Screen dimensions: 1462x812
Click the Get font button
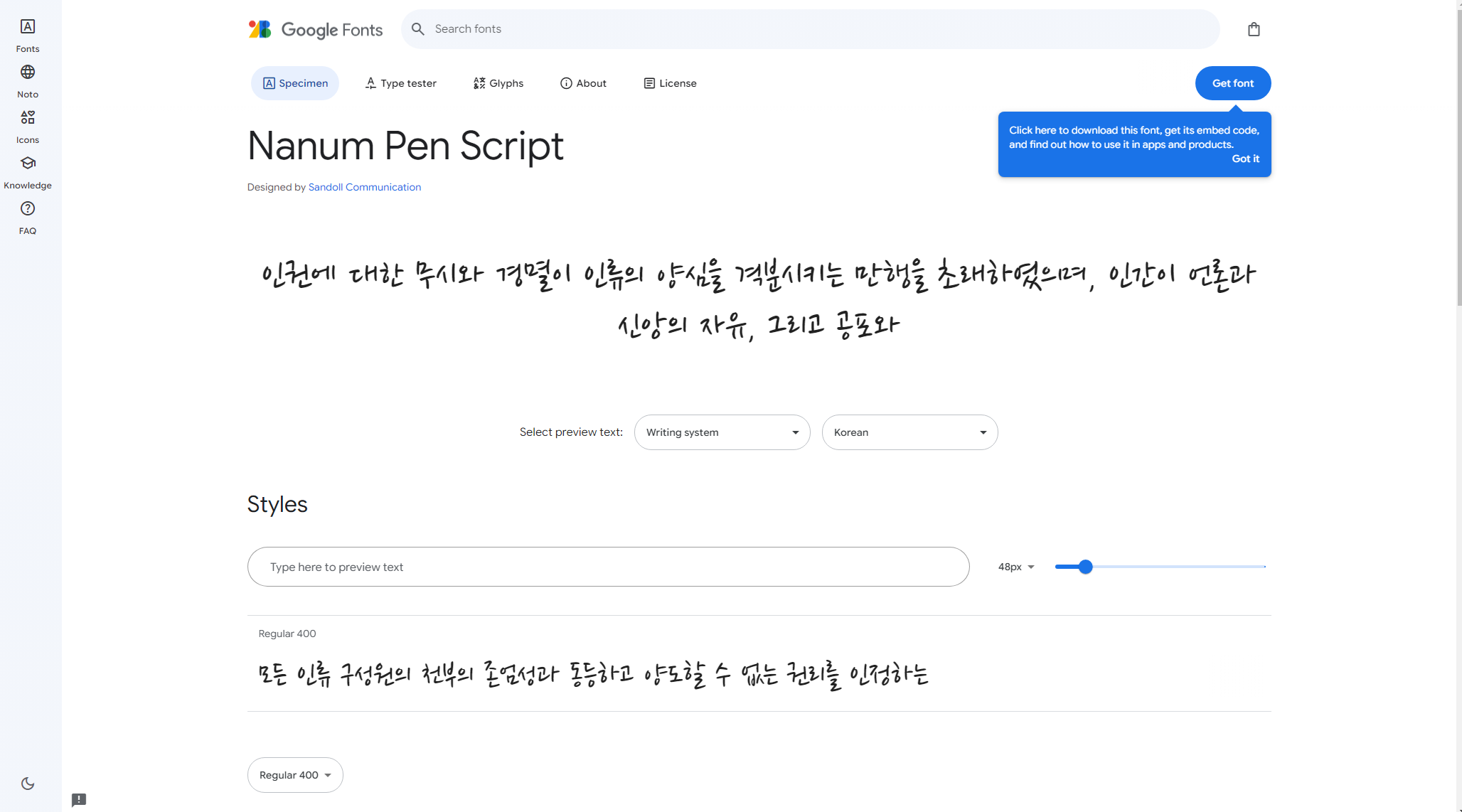pyautogui.click(x=1232, y=83)
